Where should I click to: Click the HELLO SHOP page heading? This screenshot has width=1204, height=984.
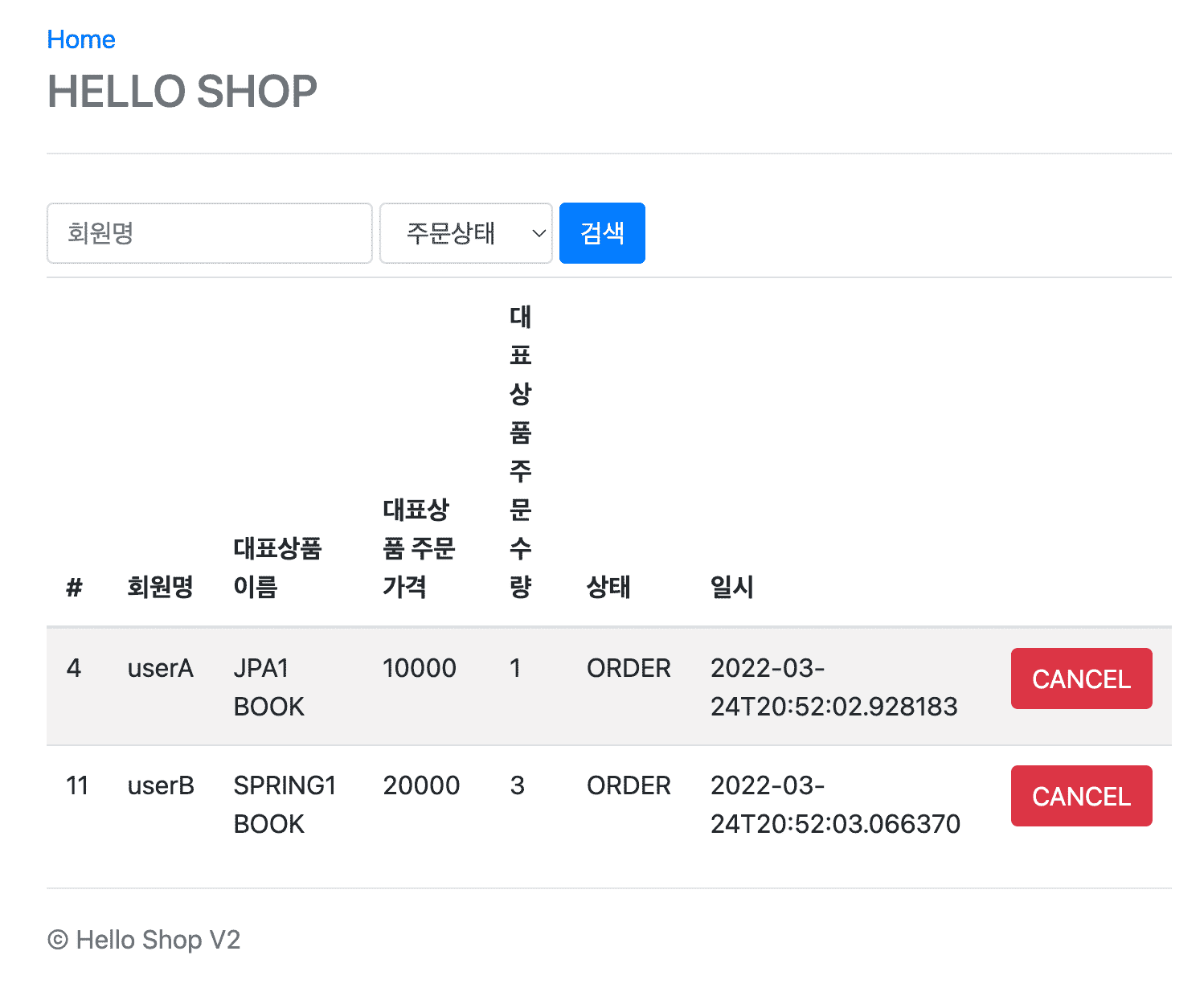182,91
